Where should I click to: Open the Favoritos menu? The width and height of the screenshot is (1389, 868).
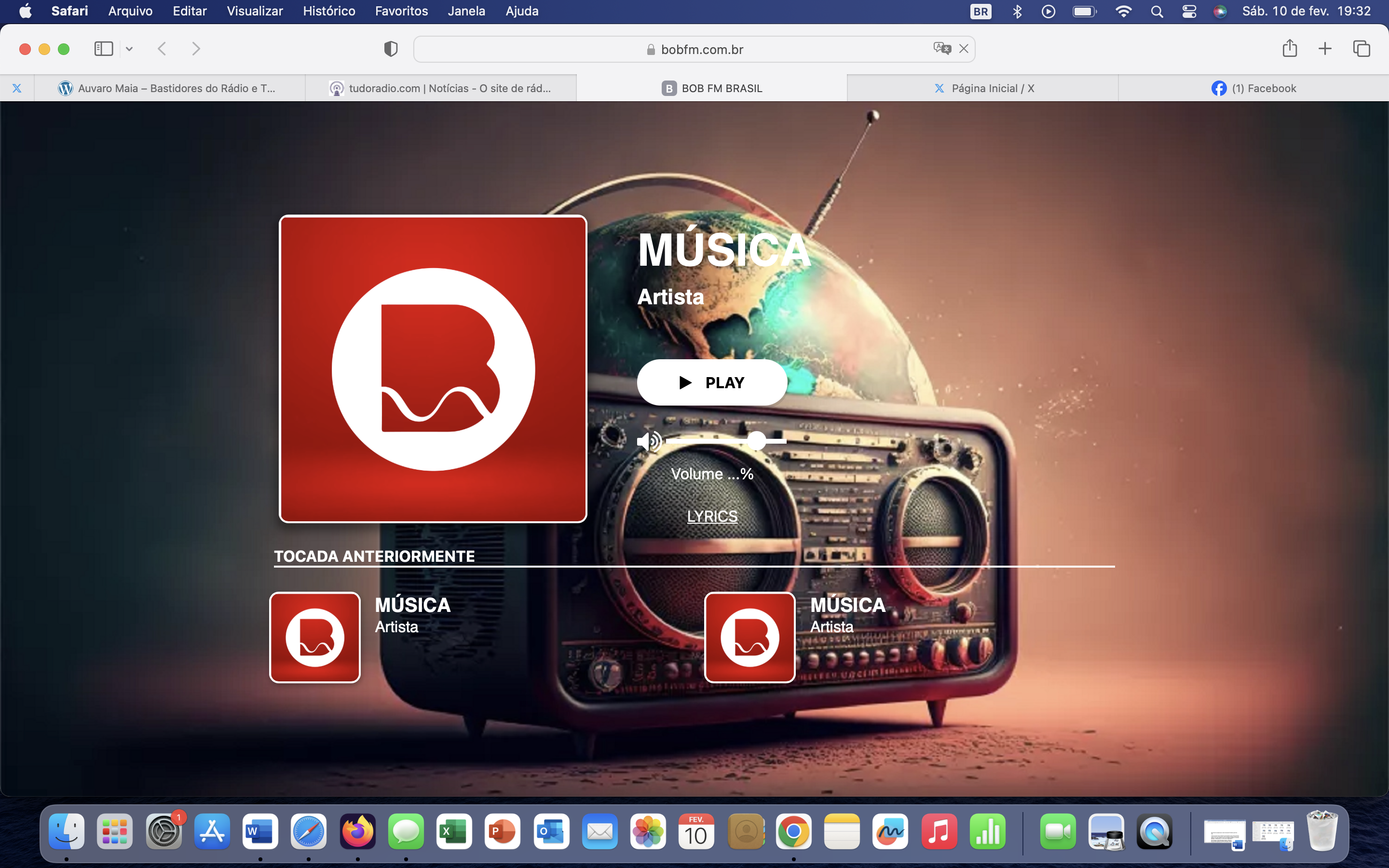pos(401,11)
